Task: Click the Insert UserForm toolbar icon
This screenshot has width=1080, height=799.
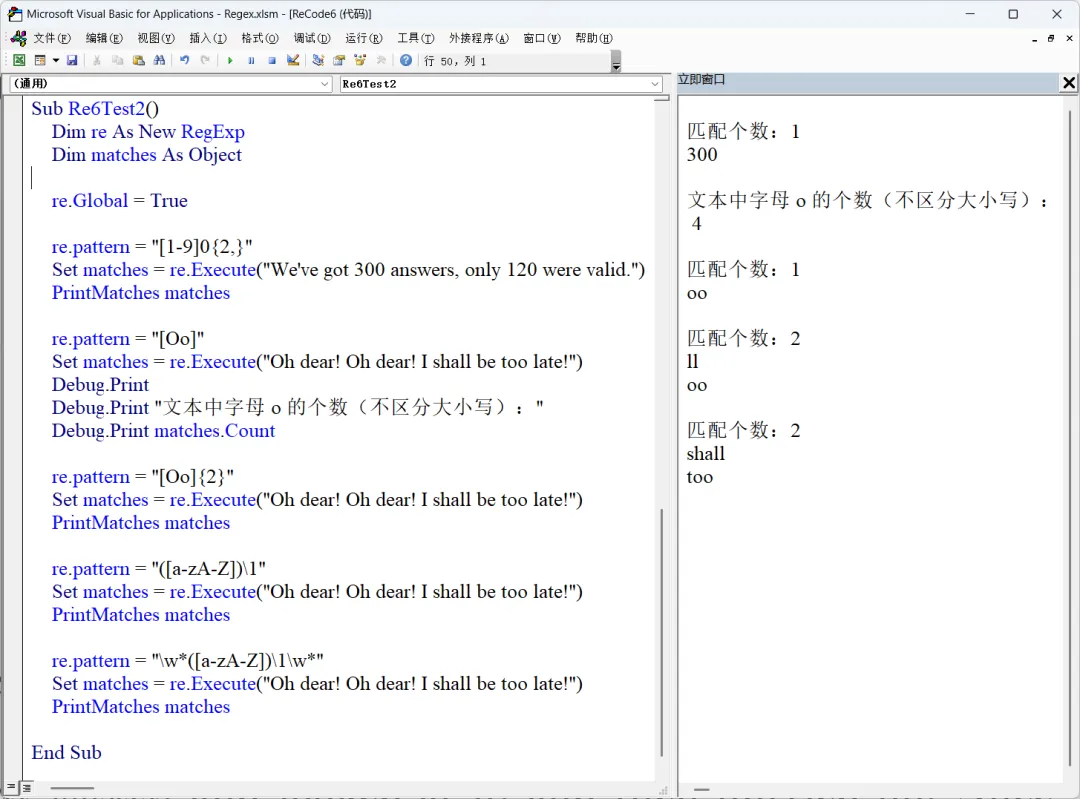Action: click(x=40, y=61)
